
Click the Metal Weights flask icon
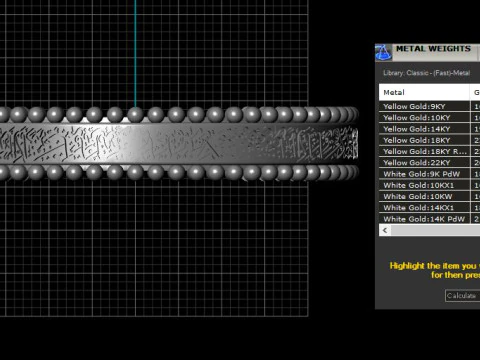[x=383, y=52]
